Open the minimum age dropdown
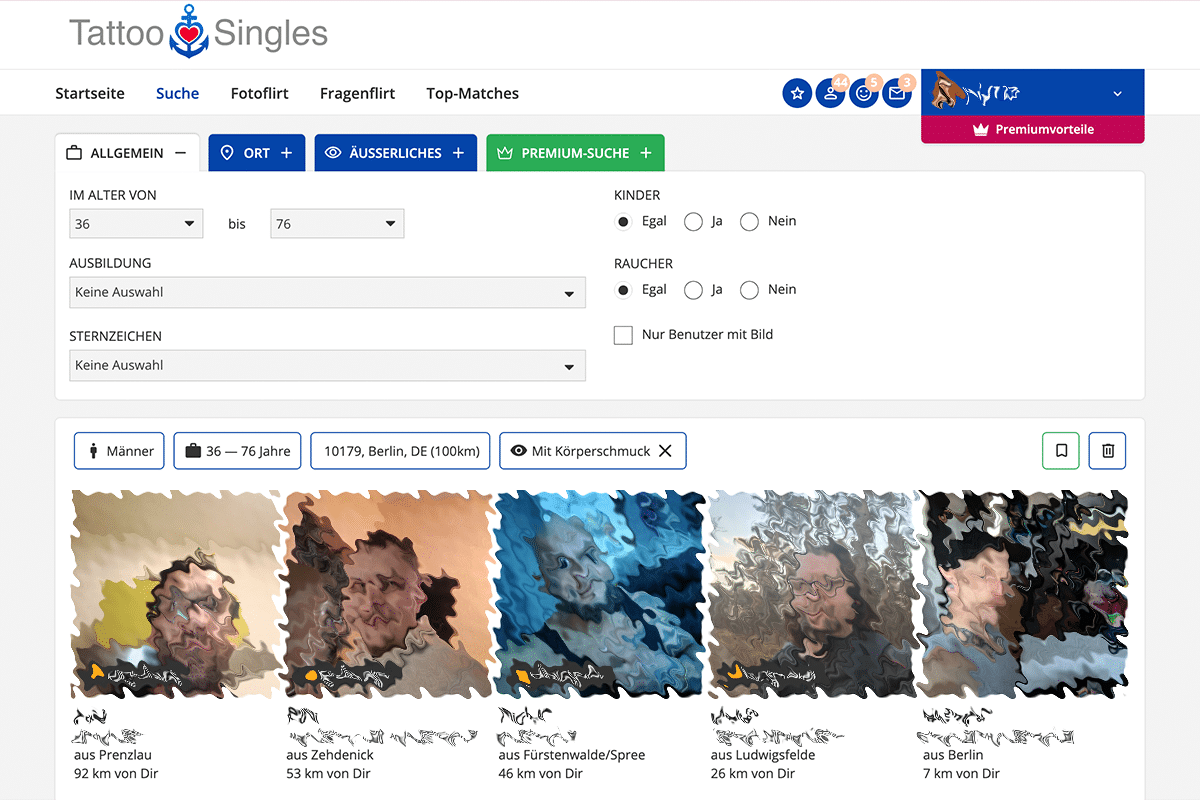Screen dimensions: 1200x800 pos(136,224)
